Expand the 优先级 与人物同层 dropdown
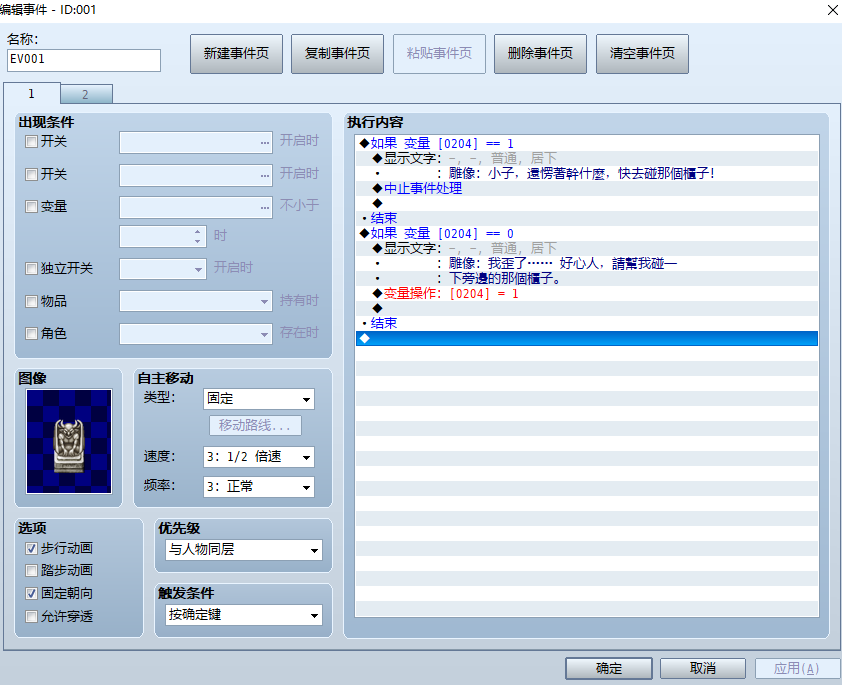Screen dimensions: 842x685 point(244,550)
